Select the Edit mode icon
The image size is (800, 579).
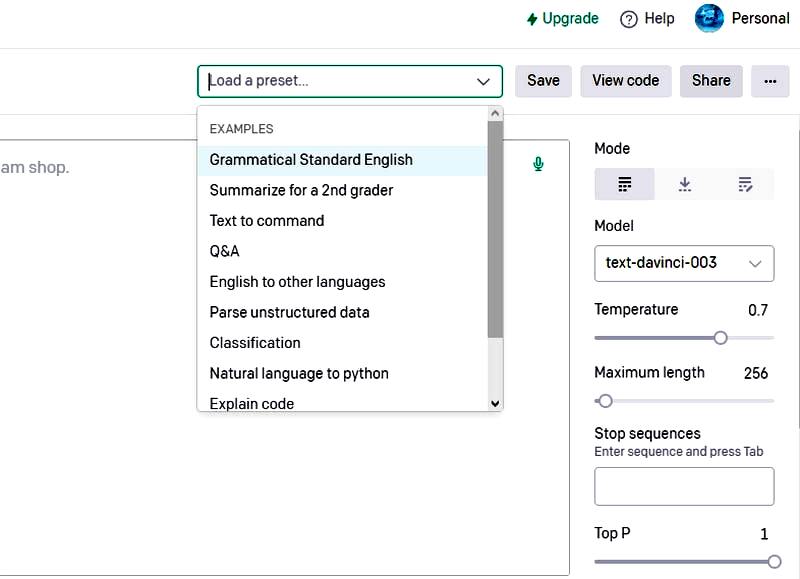pos(744,184)
